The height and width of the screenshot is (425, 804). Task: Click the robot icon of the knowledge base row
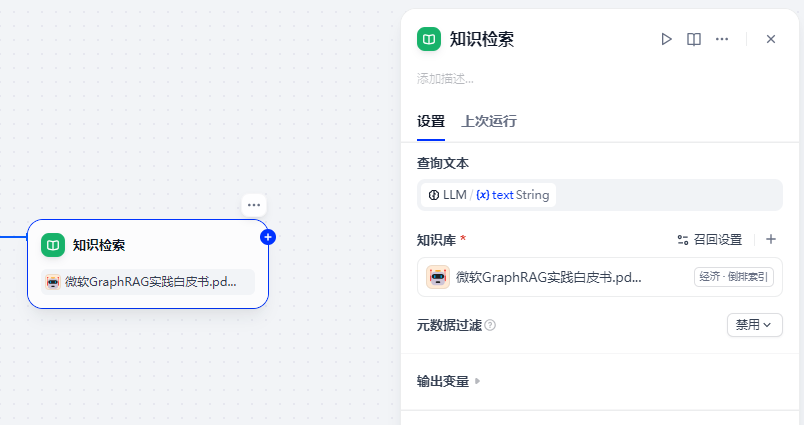[438, 277]
